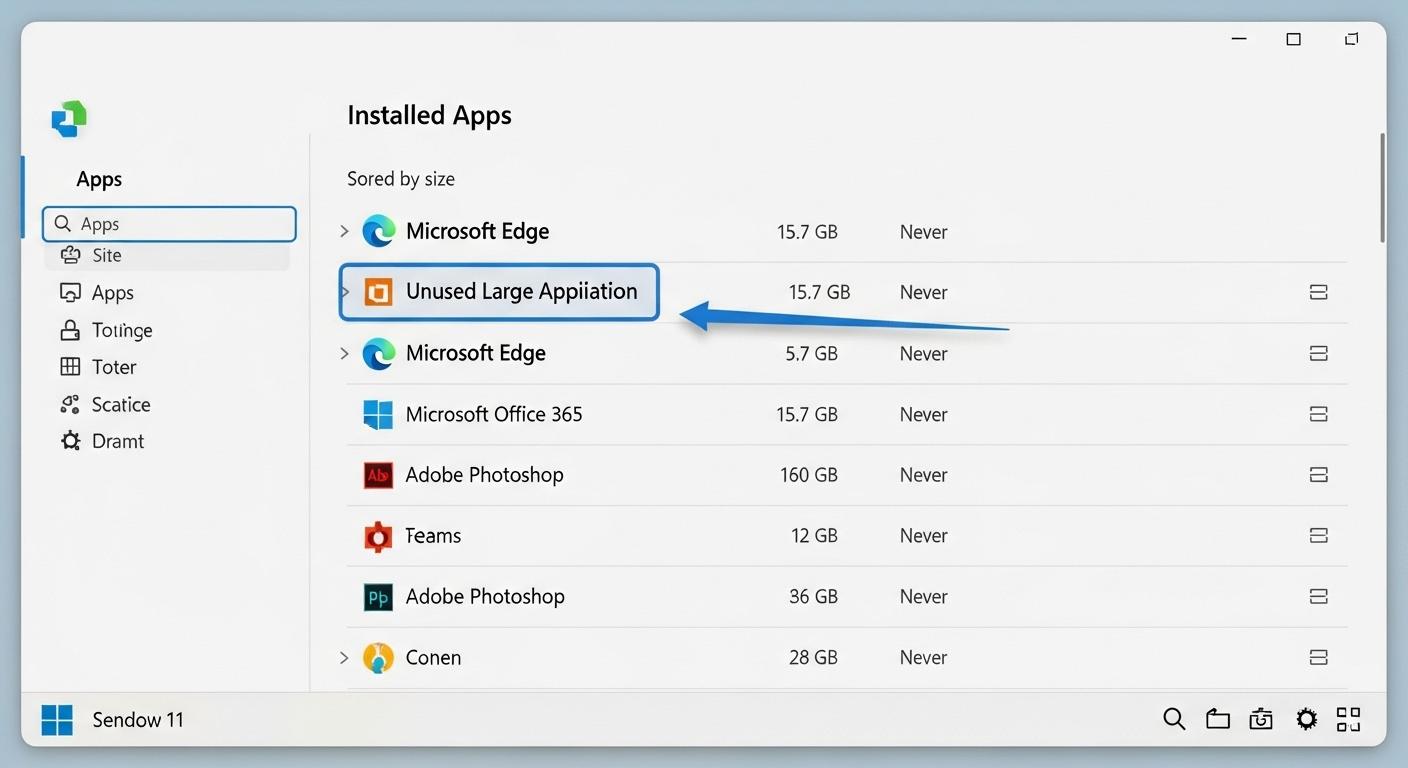This screenshot has width=1408, height=768.
Task: Toggle the control on the Microsoft Office 365 row
Action: [1318, 414]
